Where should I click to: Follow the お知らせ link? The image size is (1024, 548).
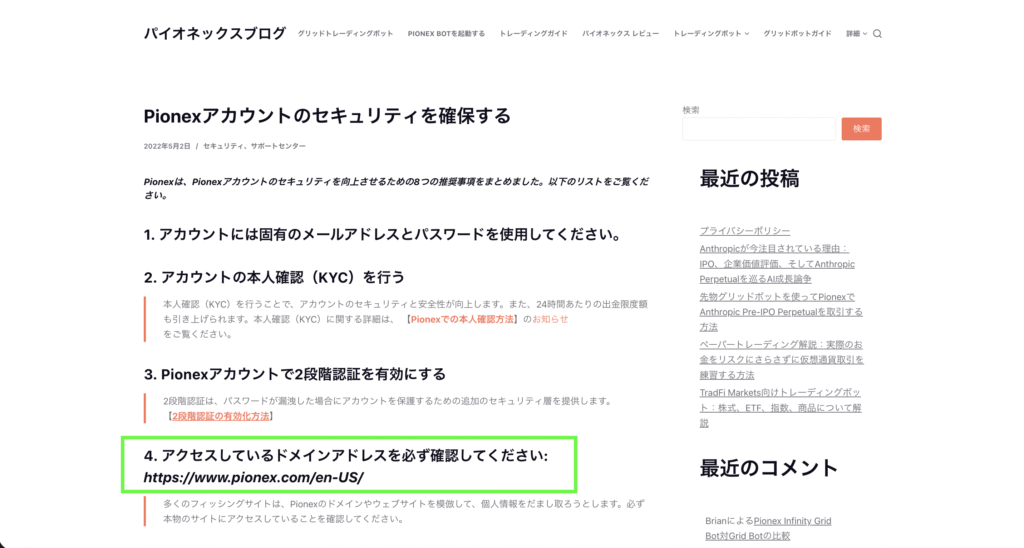(550, 319)
